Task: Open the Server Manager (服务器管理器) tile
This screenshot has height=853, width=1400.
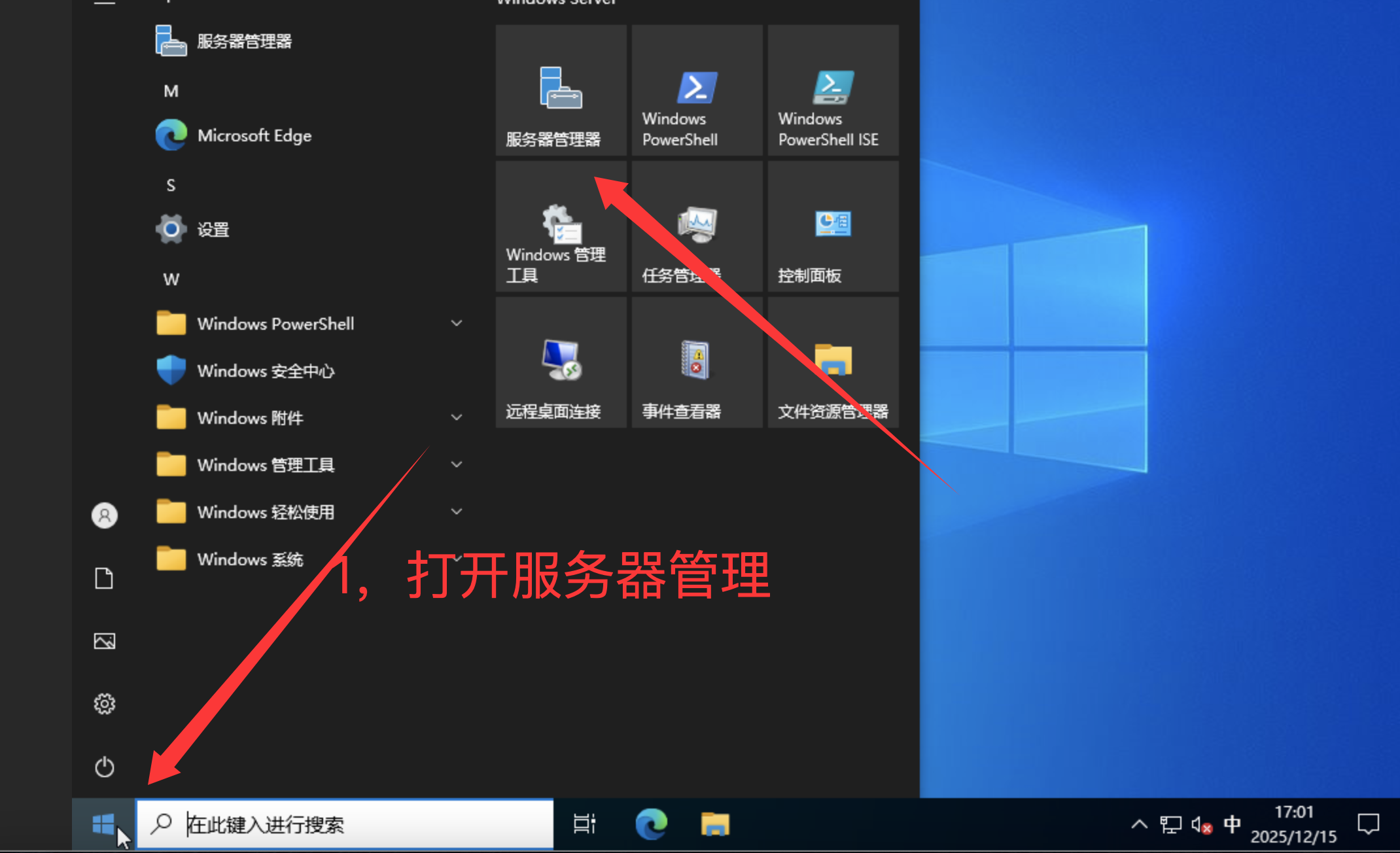Action: coord(561,90)
